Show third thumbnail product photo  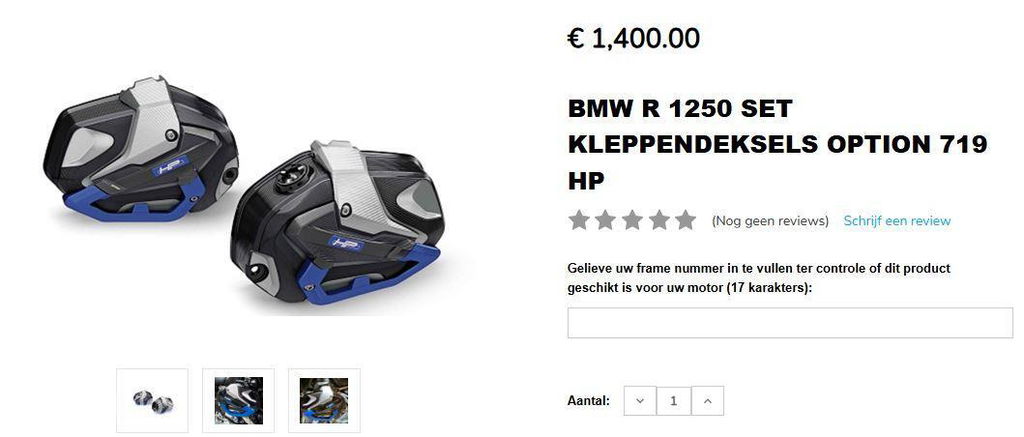click(x=324, y=400)
